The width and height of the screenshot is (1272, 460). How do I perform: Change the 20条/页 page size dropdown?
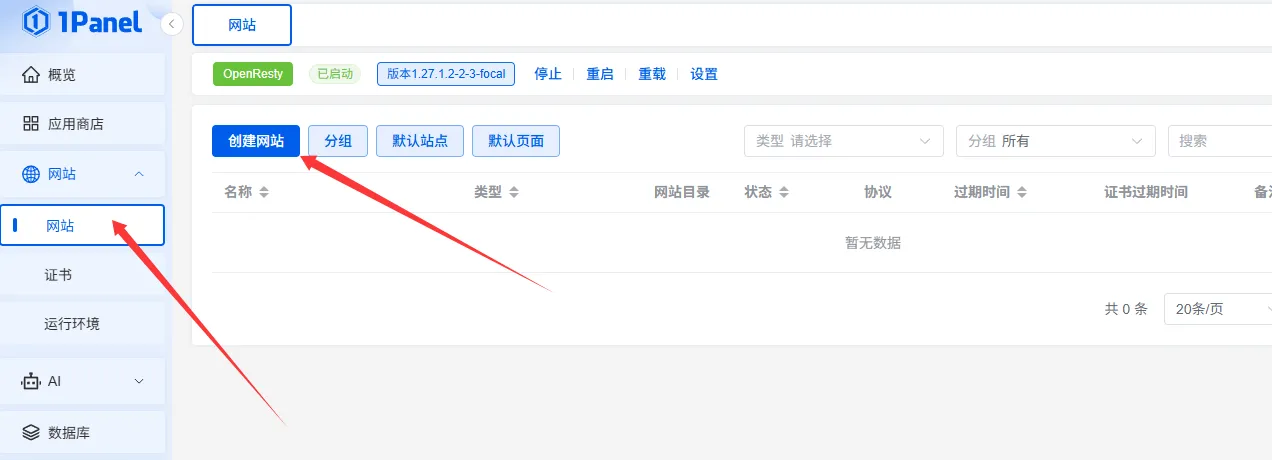[1217, 309]
